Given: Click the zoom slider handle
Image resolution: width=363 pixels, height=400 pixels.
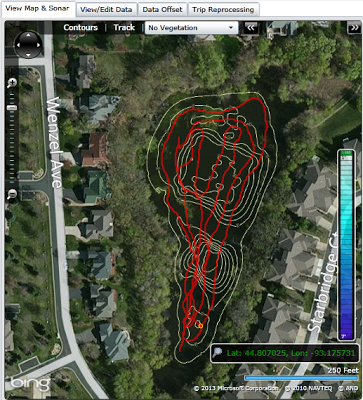Looking at the screenshot, I should tap(12, 108).
